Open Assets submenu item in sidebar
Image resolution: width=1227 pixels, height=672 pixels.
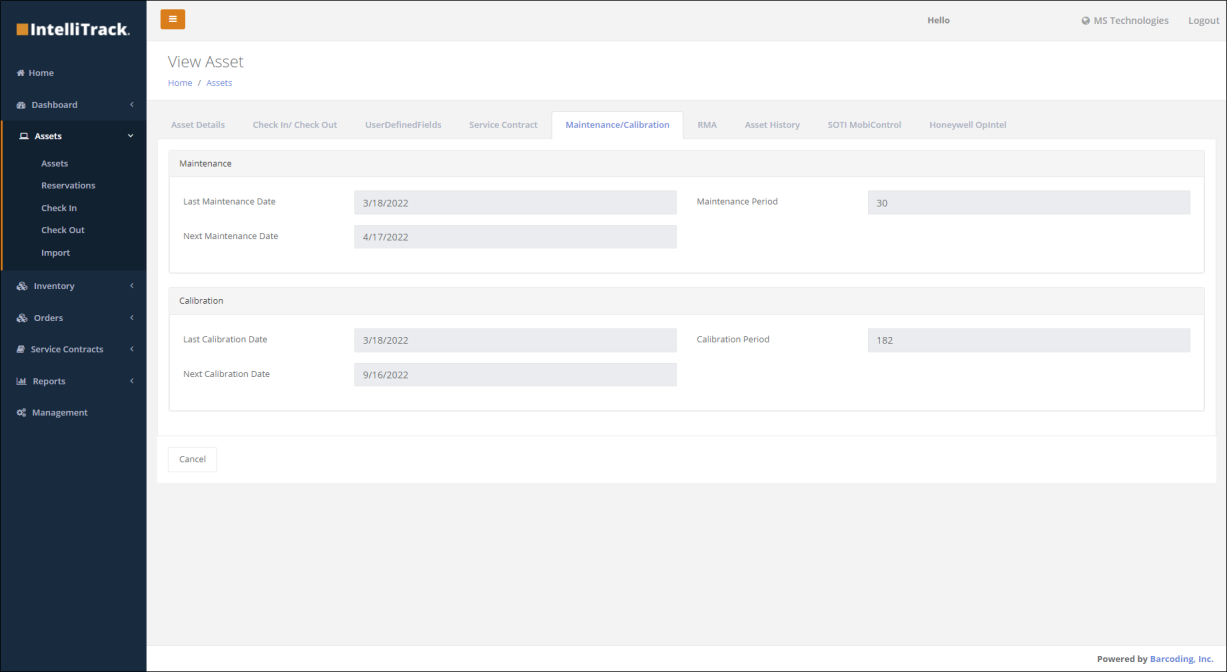(55, 163)
